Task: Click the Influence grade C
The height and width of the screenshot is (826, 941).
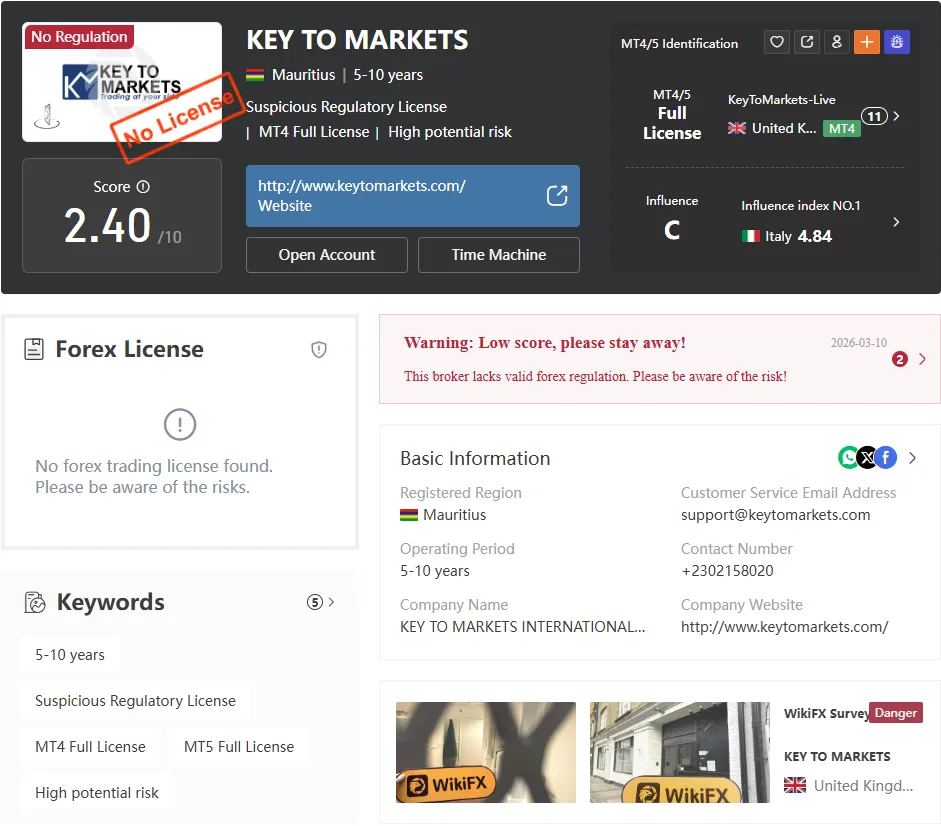Action: click(x=672, y=231)
